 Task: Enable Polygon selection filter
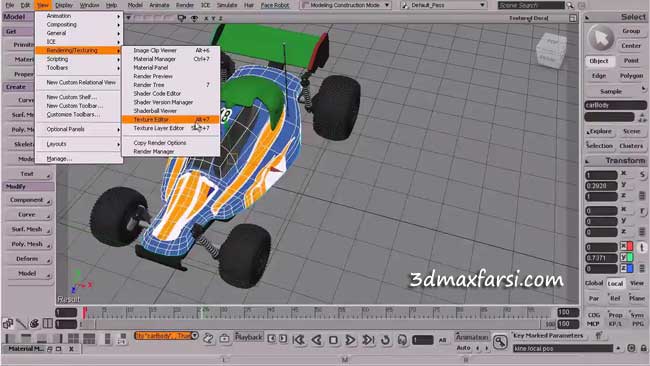pyautogui.click(x=631, y=76)
